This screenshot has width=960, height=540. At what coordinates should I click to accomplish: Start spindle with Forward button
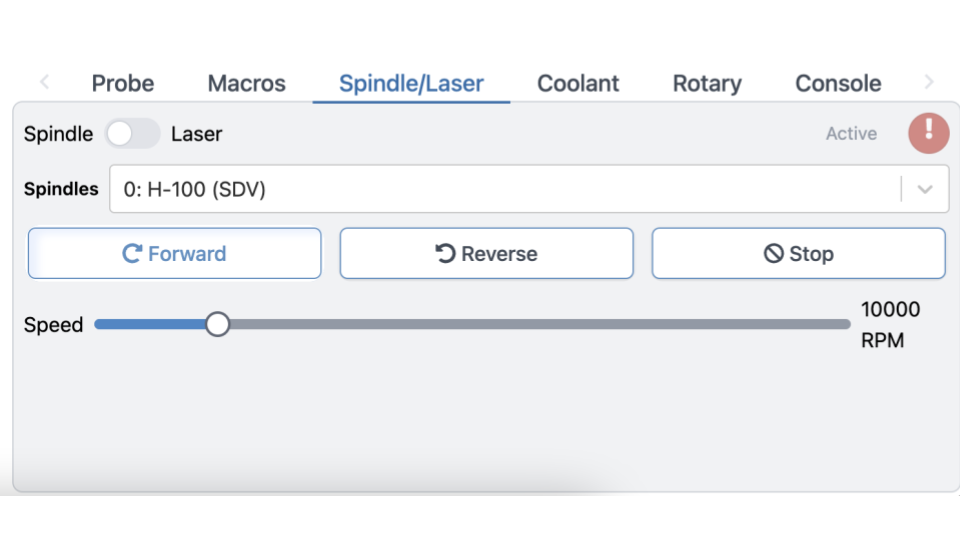[174, 253]
